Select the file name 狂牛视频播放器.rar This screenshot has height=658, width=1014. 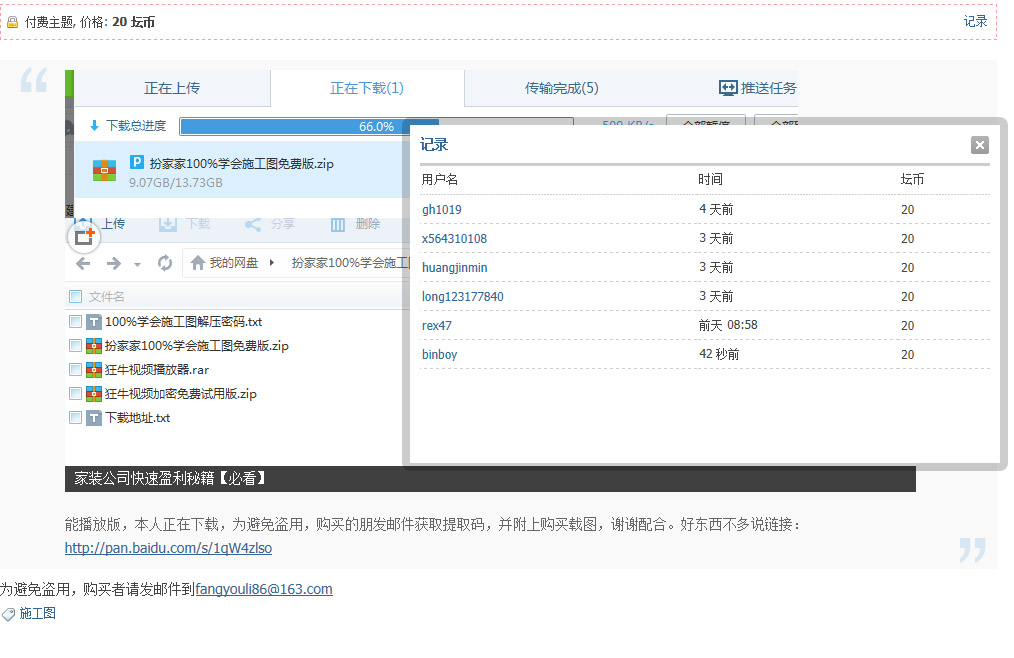(x=157, y=370)
